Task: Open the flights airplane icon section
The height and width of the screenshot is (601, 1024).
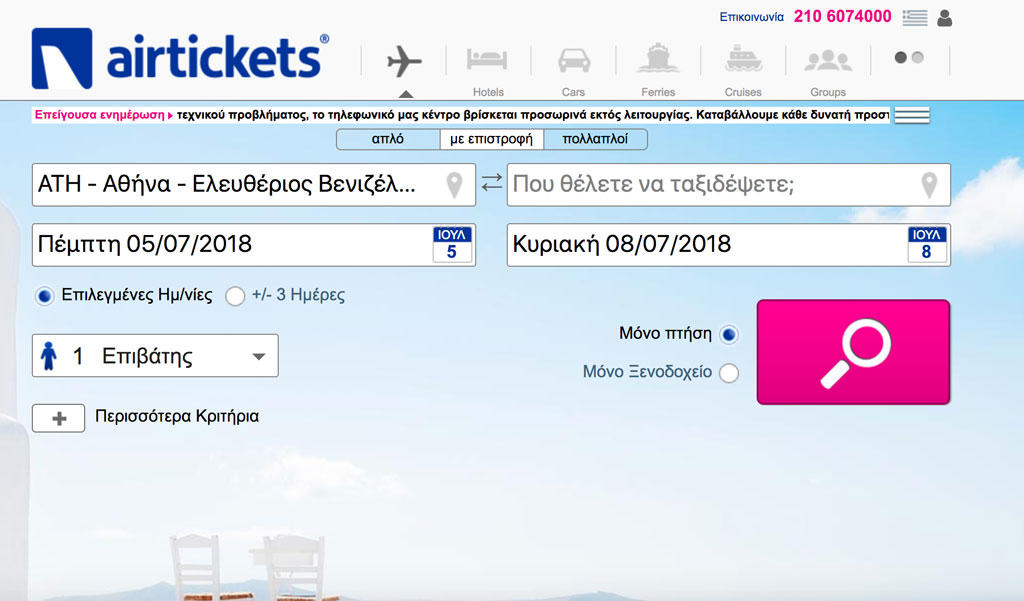Action: (x=404, y=61)
